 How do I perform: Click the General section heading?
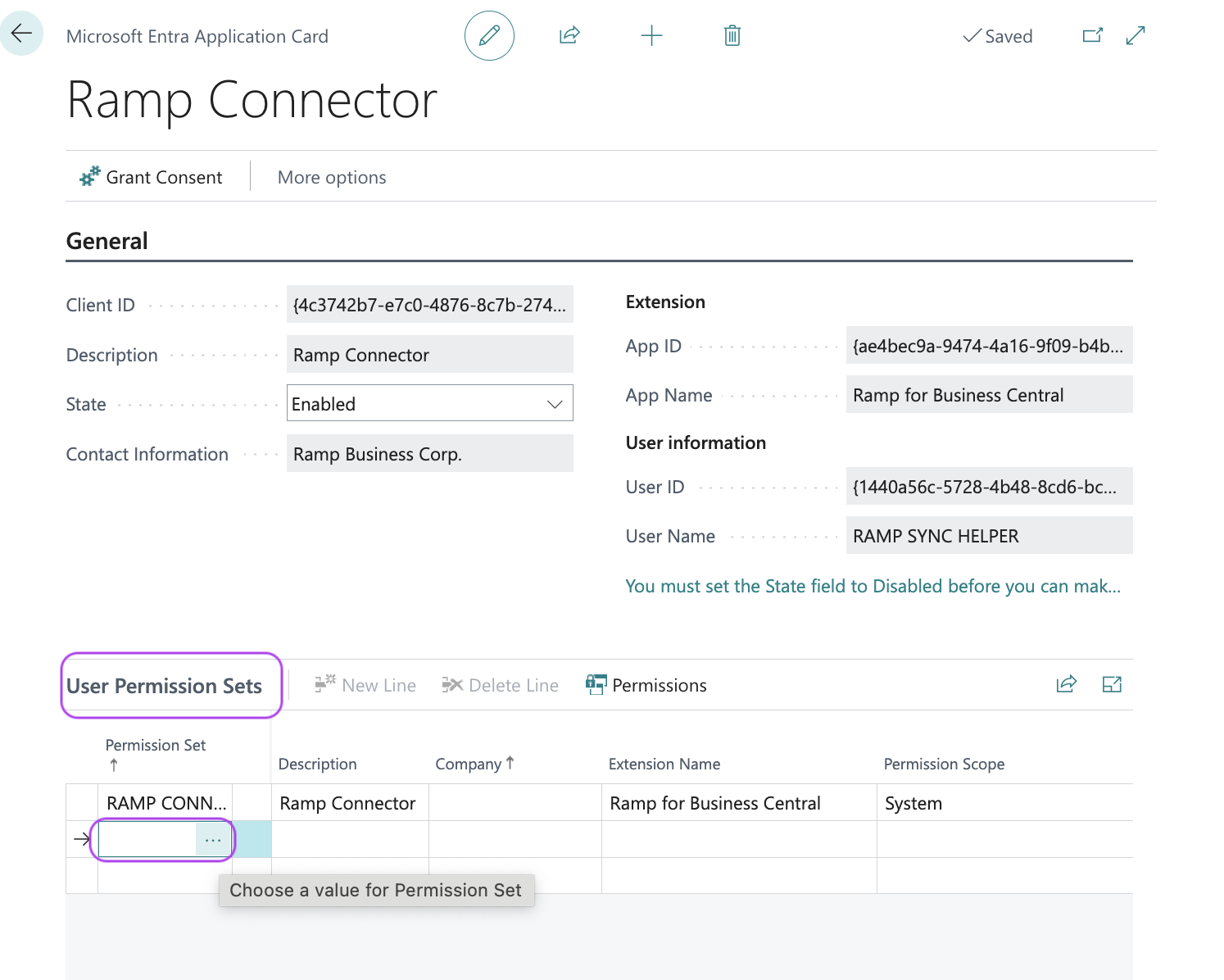[107, 241]
